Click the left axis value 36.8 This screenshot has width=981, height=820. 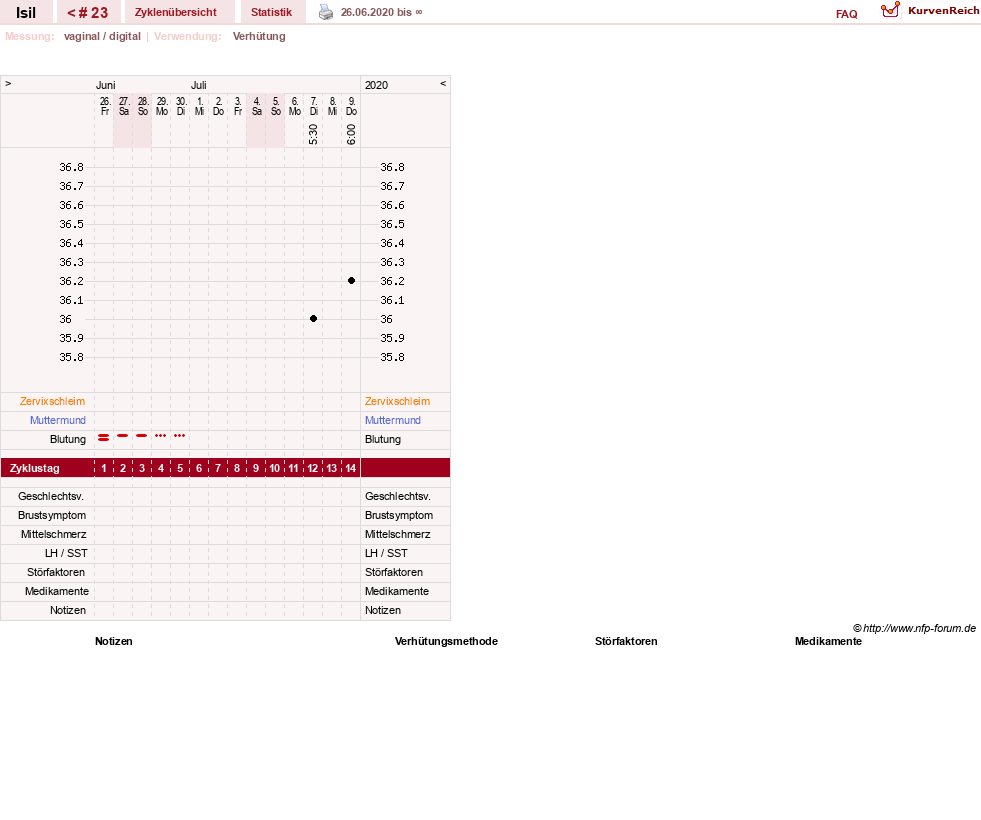[71, 167]
